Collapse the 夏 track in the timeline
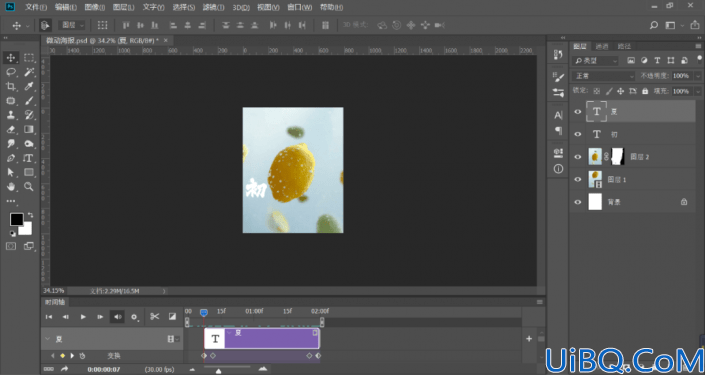 47,339
